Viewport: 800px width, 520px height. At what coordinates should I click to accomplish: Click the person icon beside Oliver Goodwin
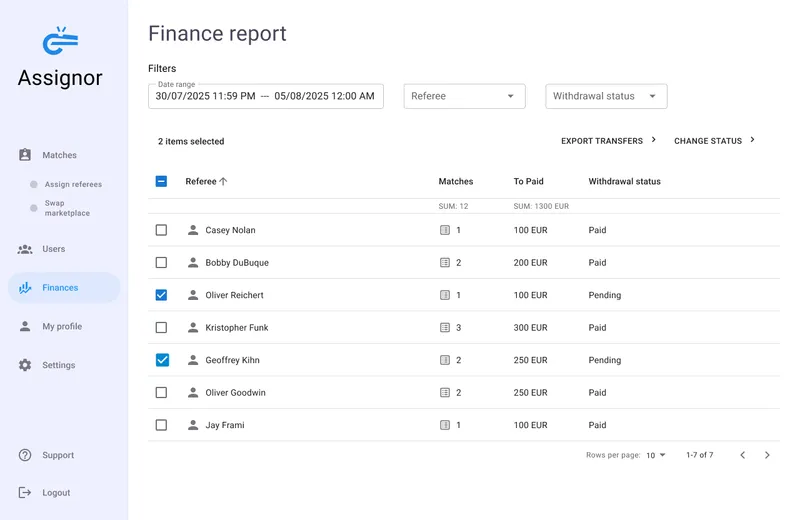pos(193,392)
